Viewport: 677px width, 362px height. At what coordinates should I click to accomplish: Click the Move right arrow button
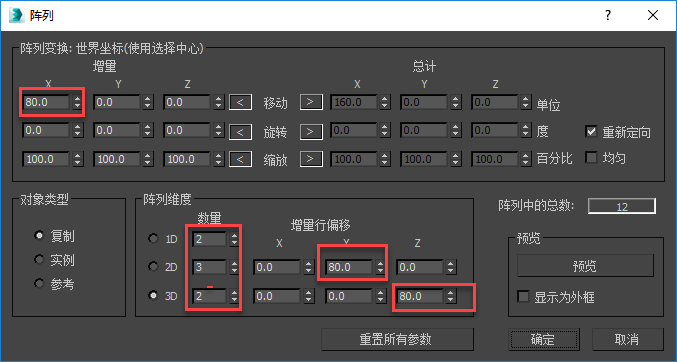point(311,103)
